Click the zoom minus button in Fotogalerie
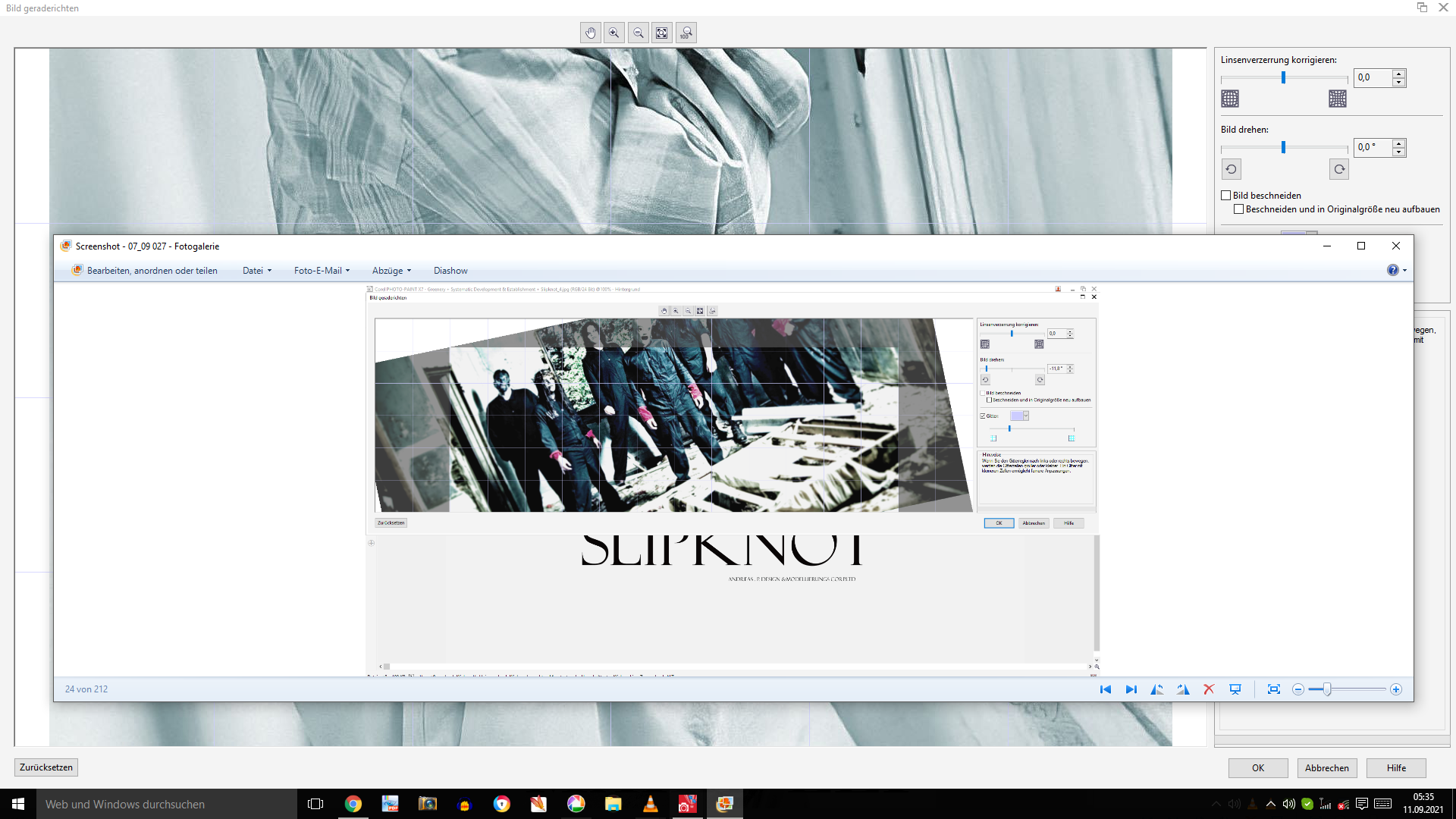Image resolution: width=1456 pixels, height=819 pixels. (1298, 689)
